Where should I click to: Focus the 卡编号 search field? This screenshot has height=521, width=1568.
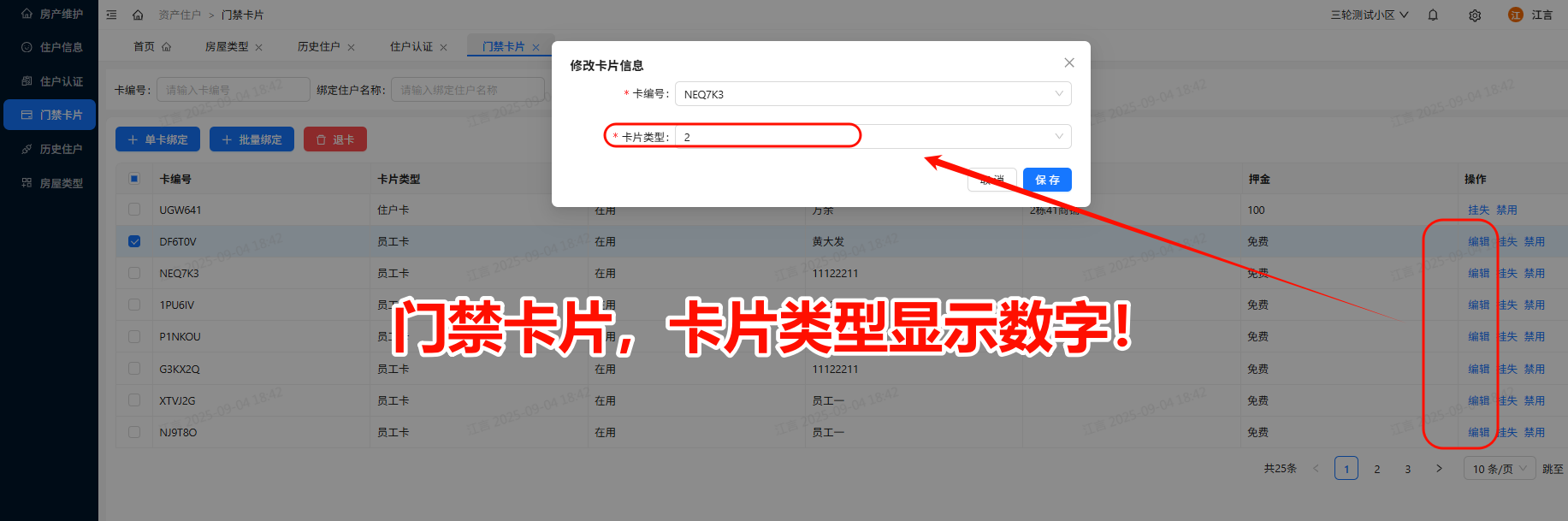pos(233,90)
